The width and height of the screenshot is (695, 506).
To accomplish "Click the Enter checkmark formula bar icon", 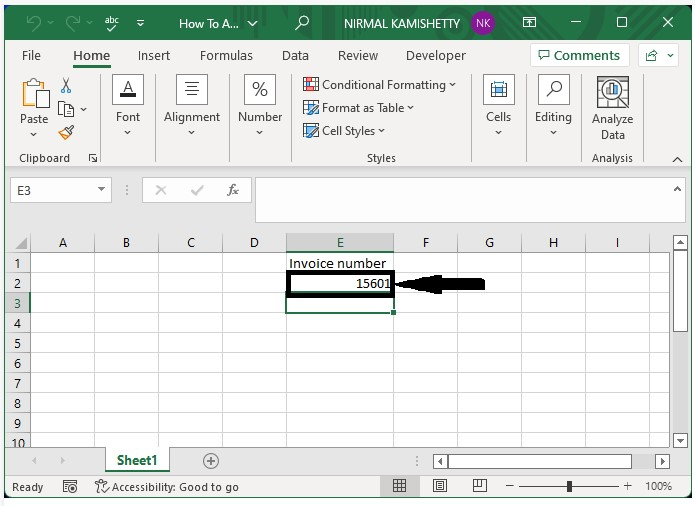I will pos(197,191).
